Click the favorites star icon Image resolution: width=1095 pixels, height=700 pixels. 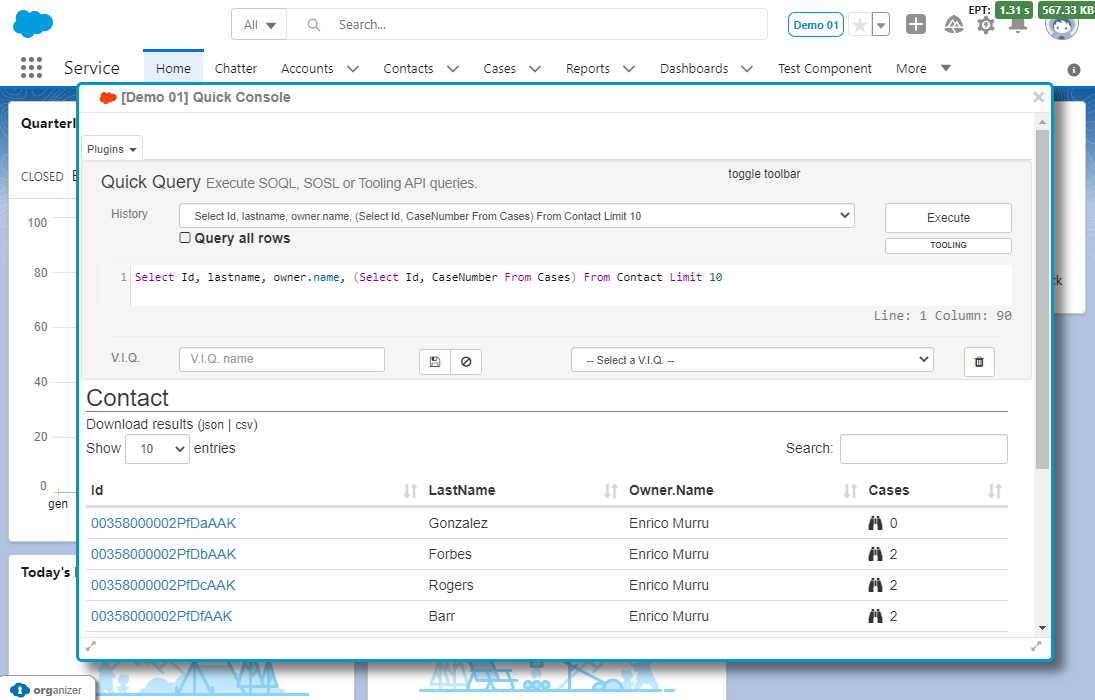pyautogui.click(x=860, y=25)
